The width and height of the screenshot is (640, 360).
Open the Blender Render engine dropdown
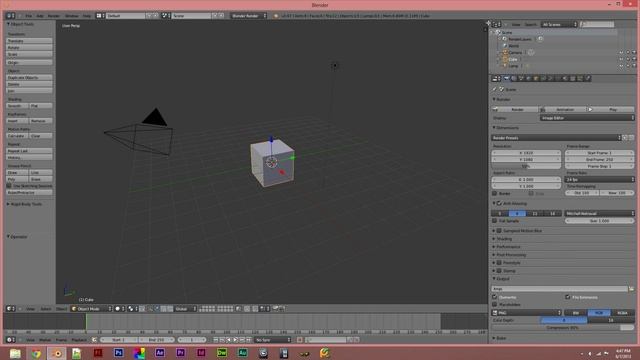pyautogui.click(x=249, y=16)
